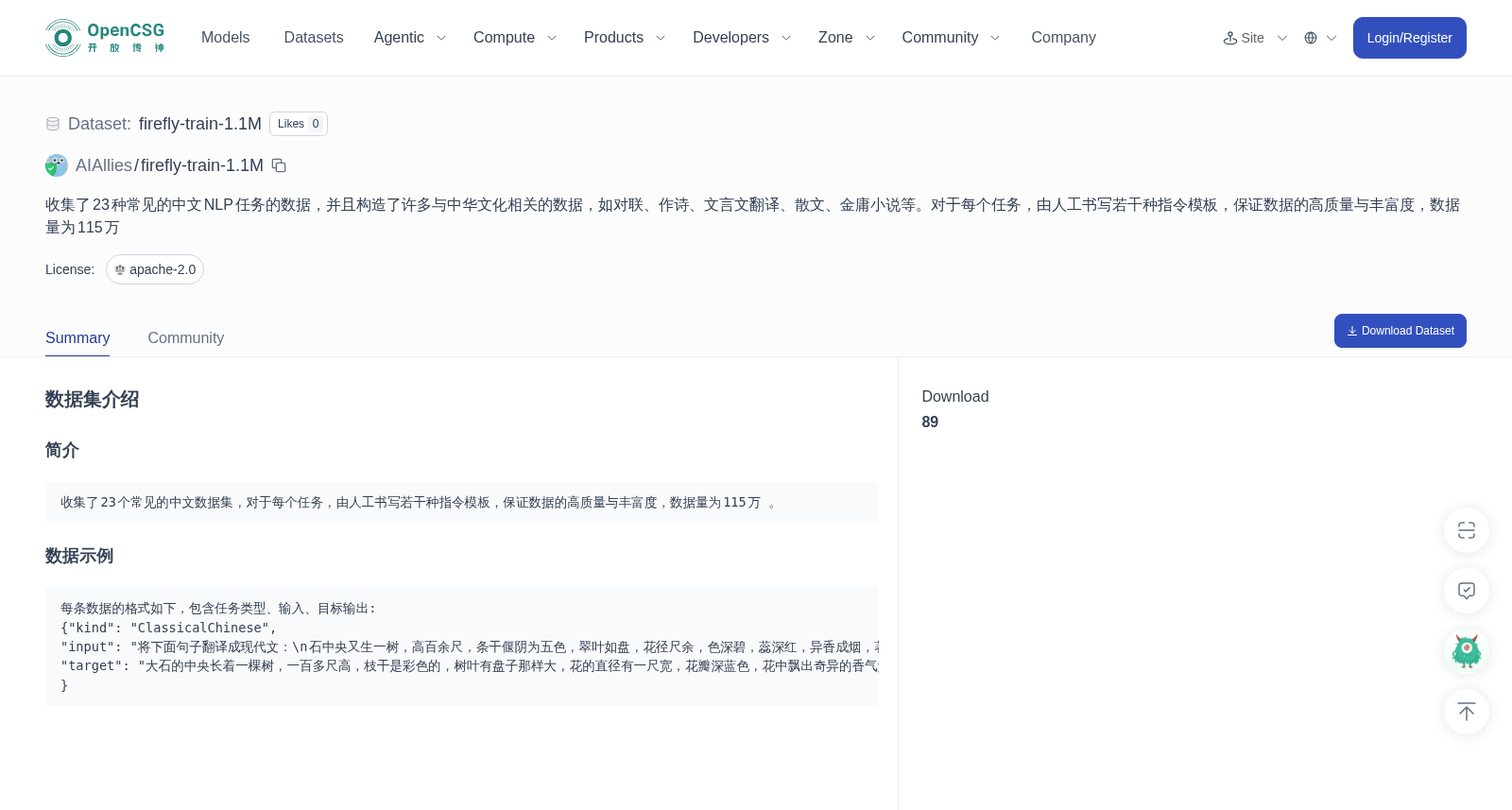This screenshot has width=1512, height=810.
Task: Click the "数据集介绍" heading
Action: (93, 400)
